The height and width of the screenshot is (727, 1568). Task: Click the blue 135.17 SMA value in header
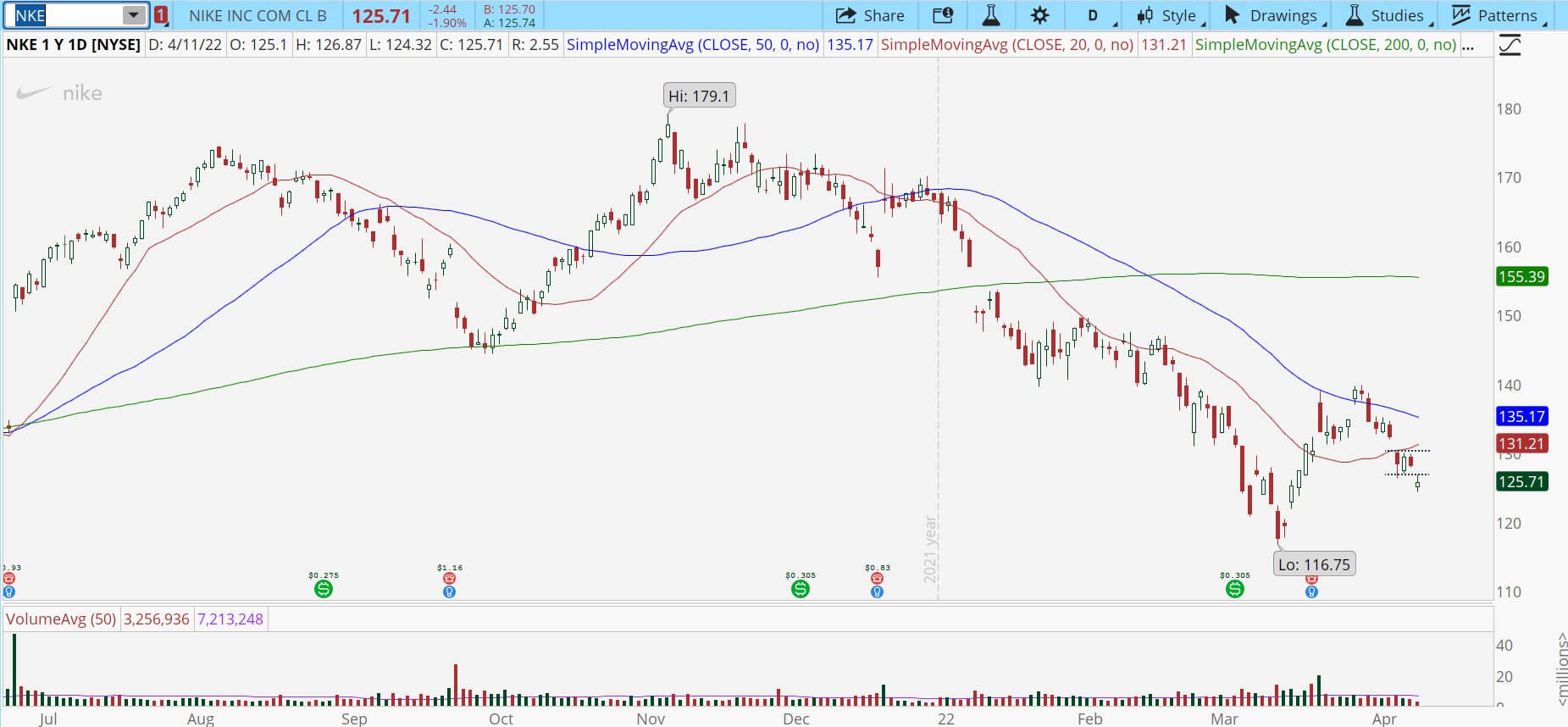click(850, 45)
